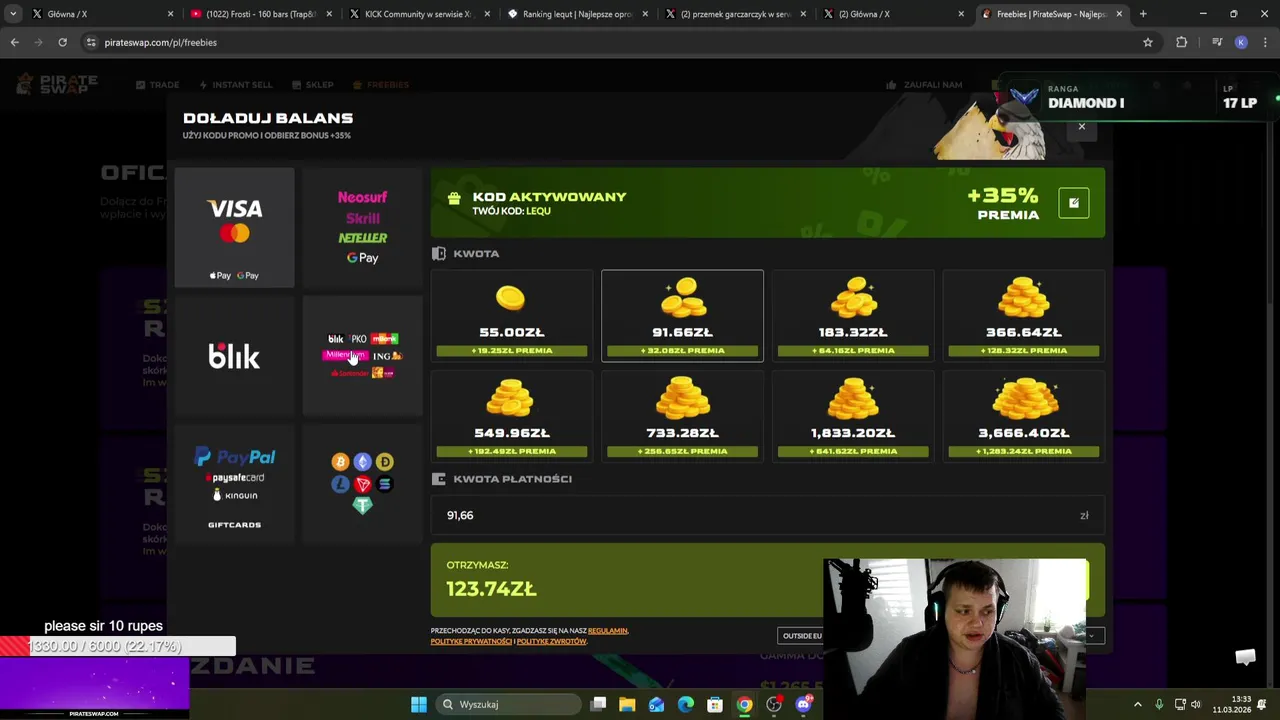Image resolution: width=1280 pixels, height=720 pixels.
Task: Open the notification bell in system tray
Action: pos(1263,704)
